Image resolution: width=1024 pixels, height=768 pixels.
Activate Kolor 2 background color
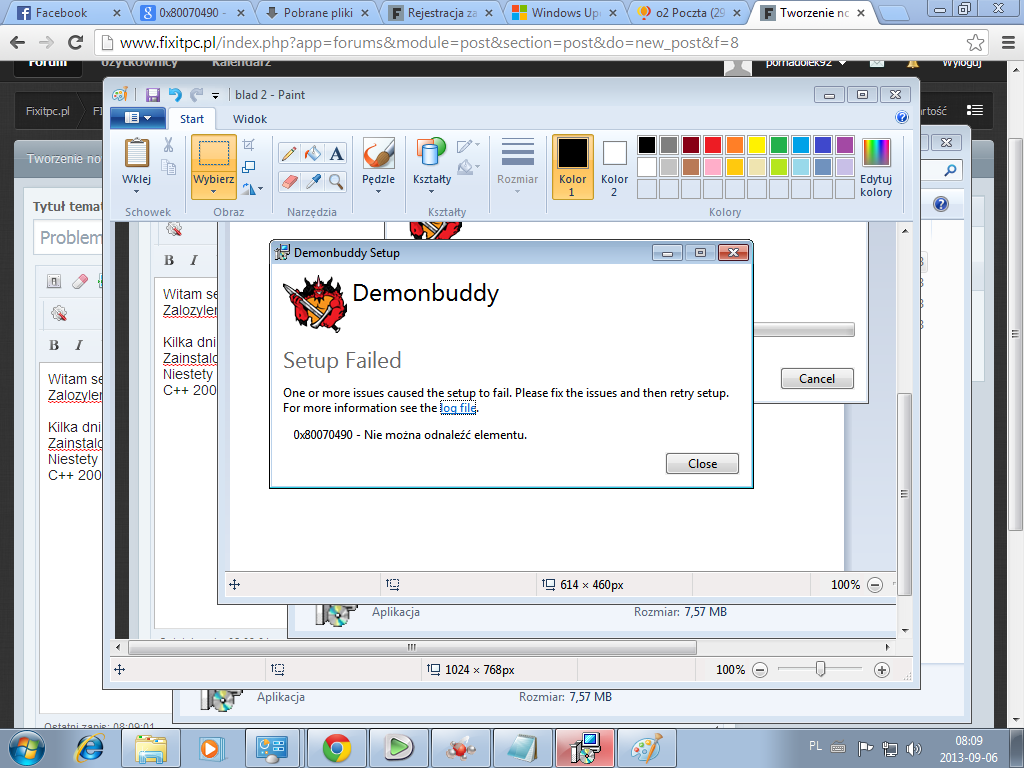(x=614, y=167)
